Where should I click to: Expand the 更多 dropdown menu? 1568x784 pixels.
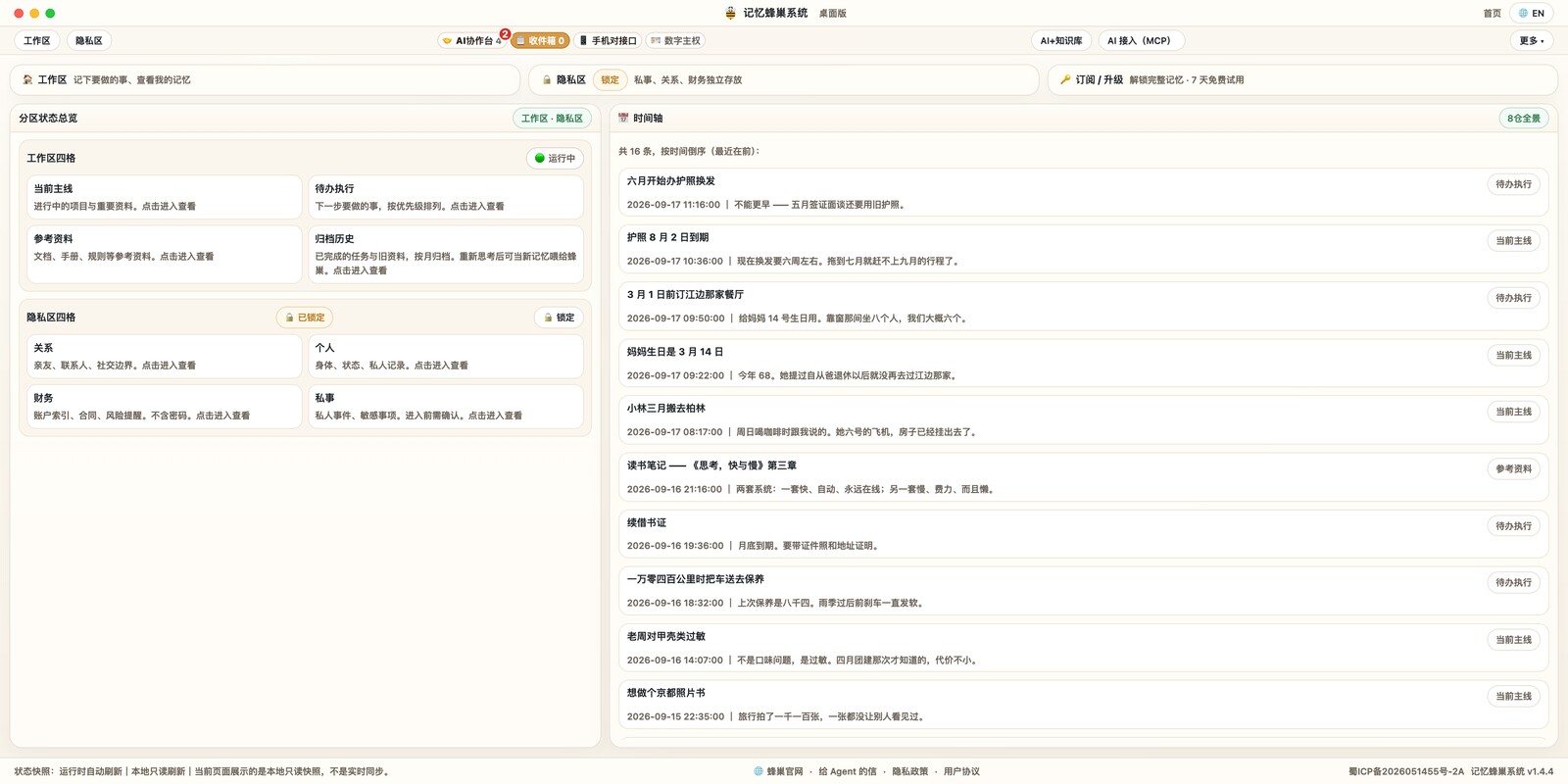pyautogui.click(x=1532, y=41)
